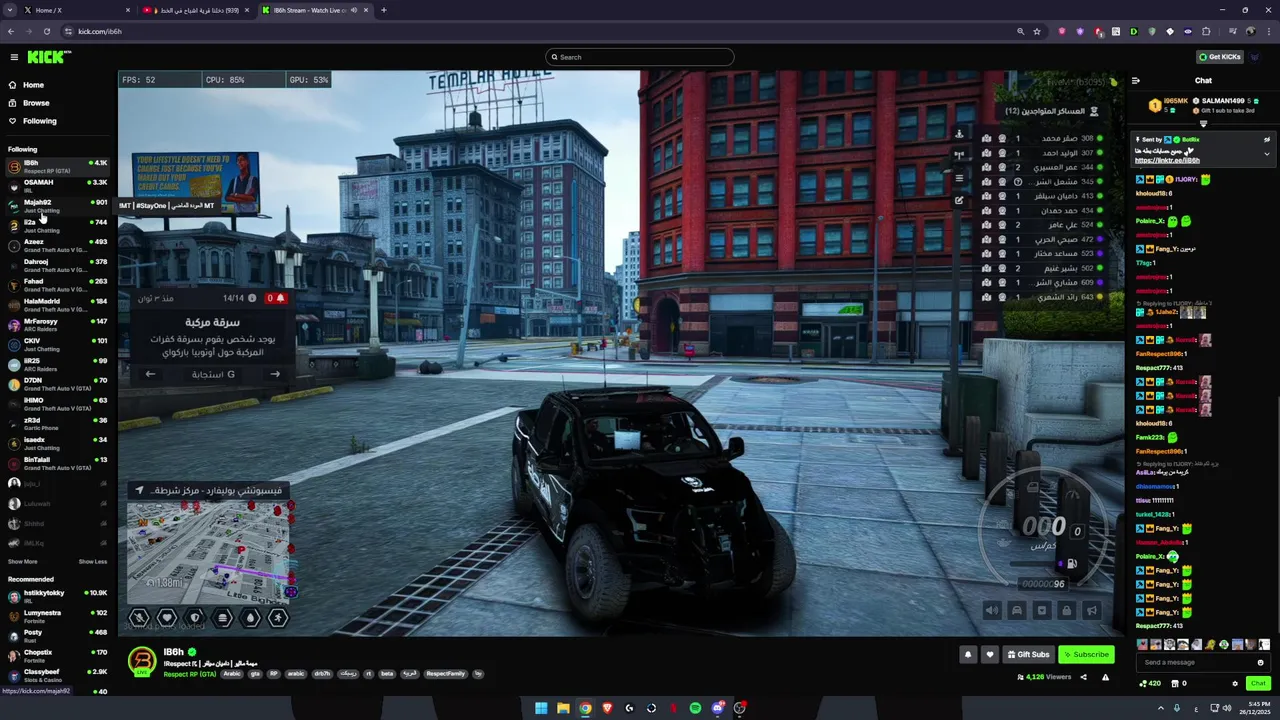1280x720 pixels.
Task: Open hstikkytokky recommended channel
Action: [x=58, y=596]
